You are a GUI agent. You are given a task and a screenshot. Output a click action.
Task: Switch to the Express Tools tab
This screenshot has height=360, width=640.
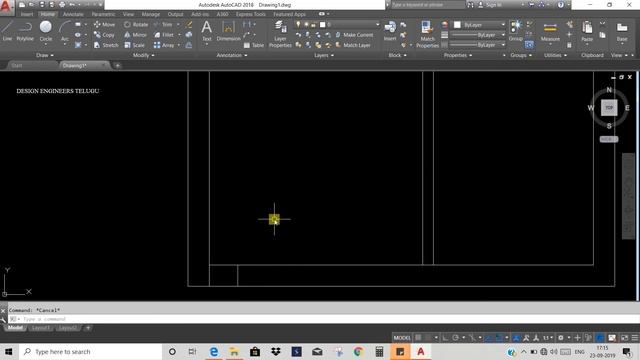[x=250, y=14]
